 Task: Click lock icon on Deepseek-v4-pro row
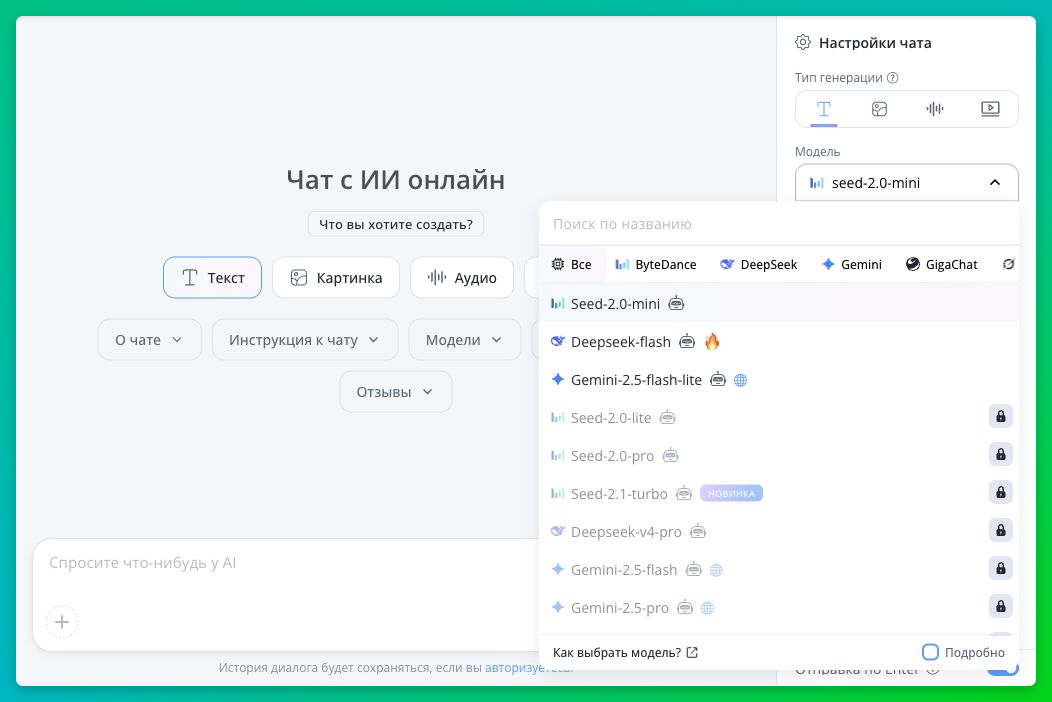[1000, 531]
